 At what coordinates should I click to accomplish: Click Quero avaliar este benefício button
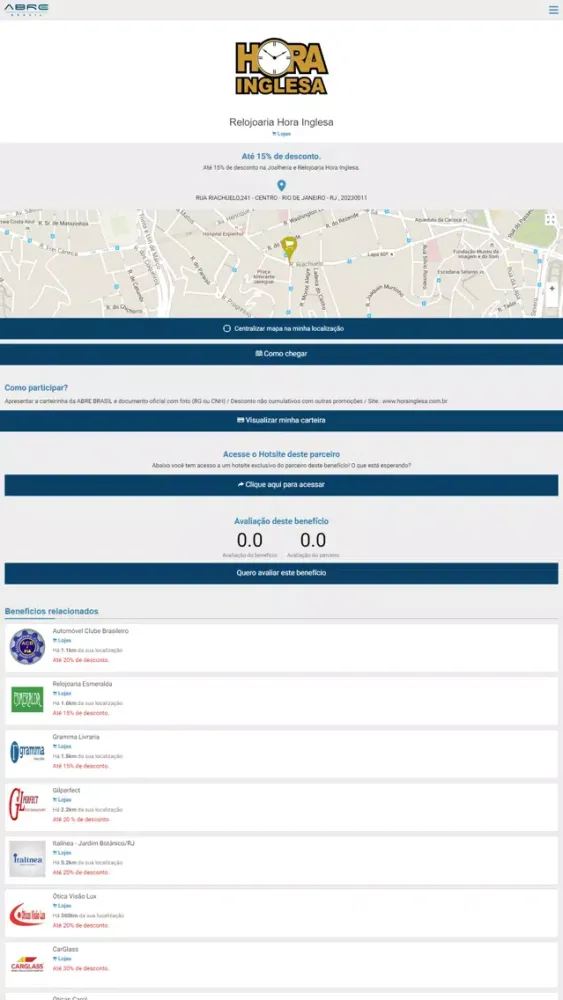coord(281,573)
